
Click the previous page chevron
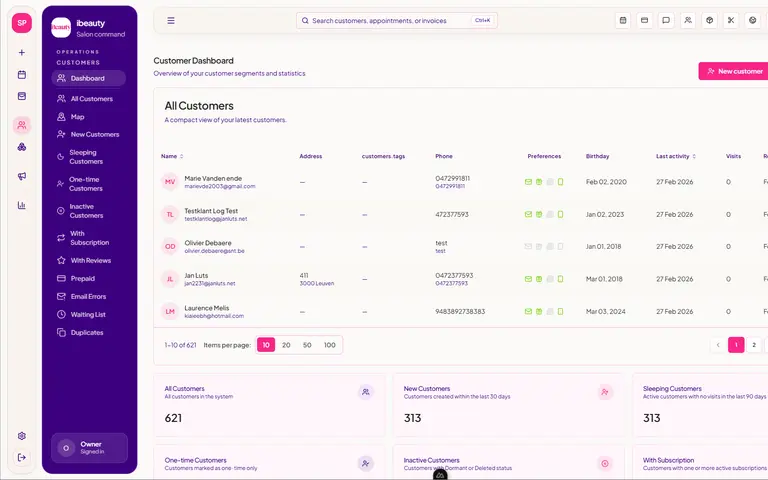coord(718,345)
